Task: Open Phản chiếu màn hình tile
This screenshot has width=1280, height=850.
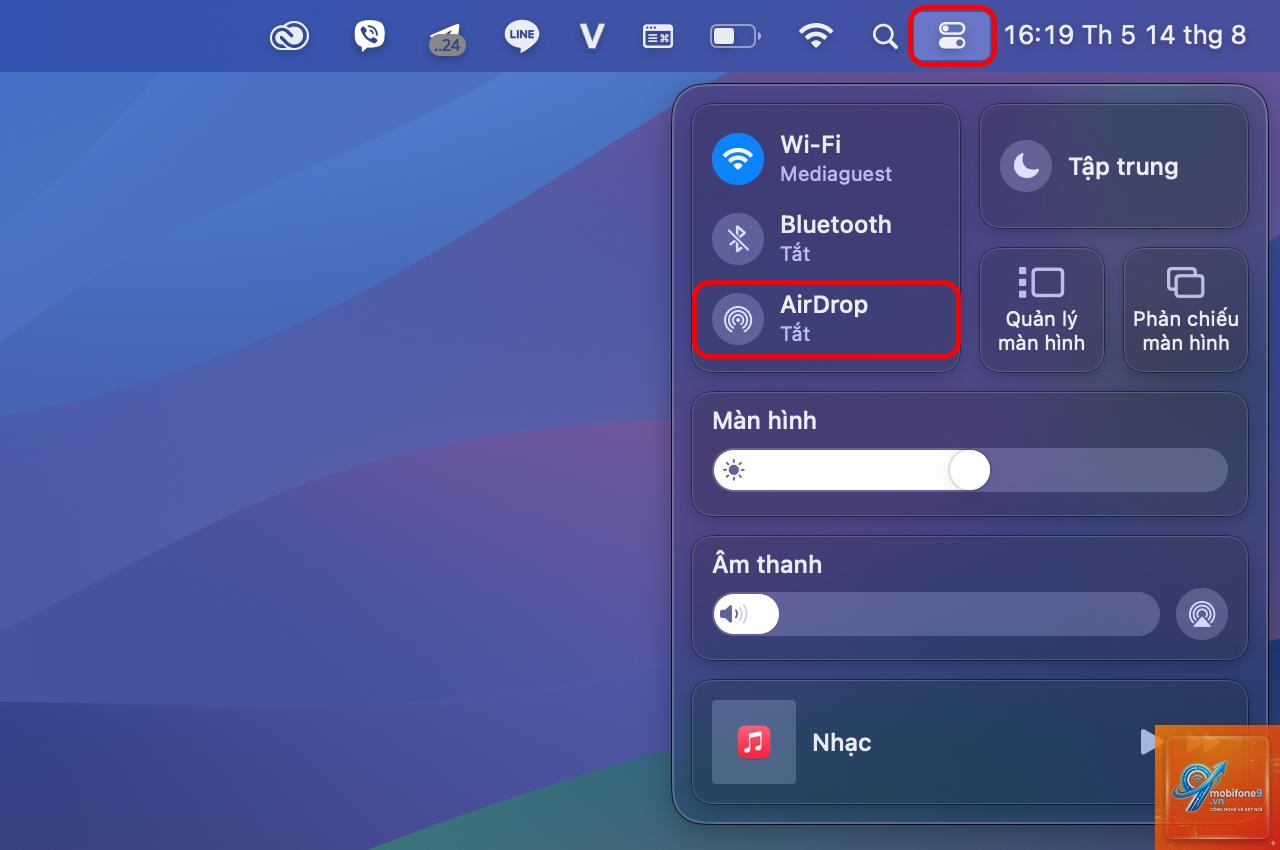Action: click(x=1185, y=310)
